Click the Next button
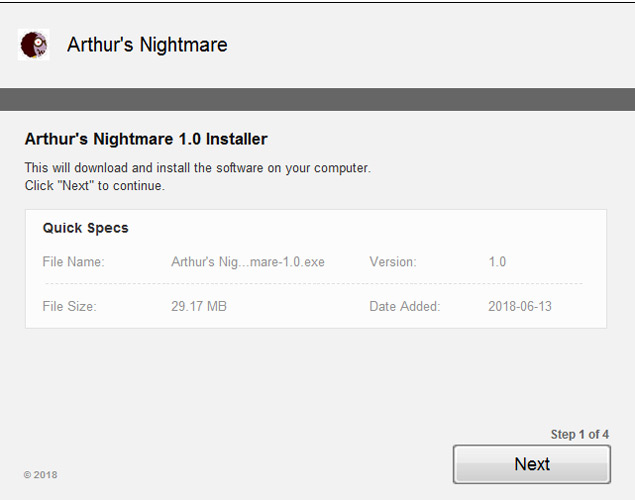Screen dimensions: 635x500 tap(532, 464)
